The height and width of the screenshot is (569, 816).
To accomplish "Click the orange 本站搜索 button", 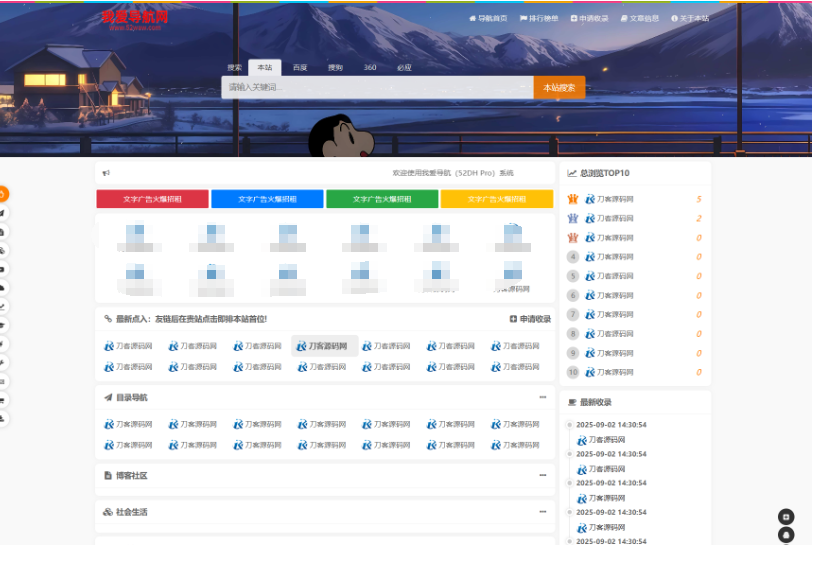I will coord(559,87).
